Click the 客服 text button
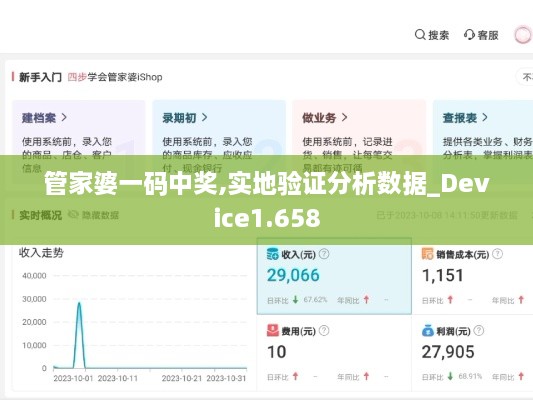This screenshot has height=400, width=533. 488,35
